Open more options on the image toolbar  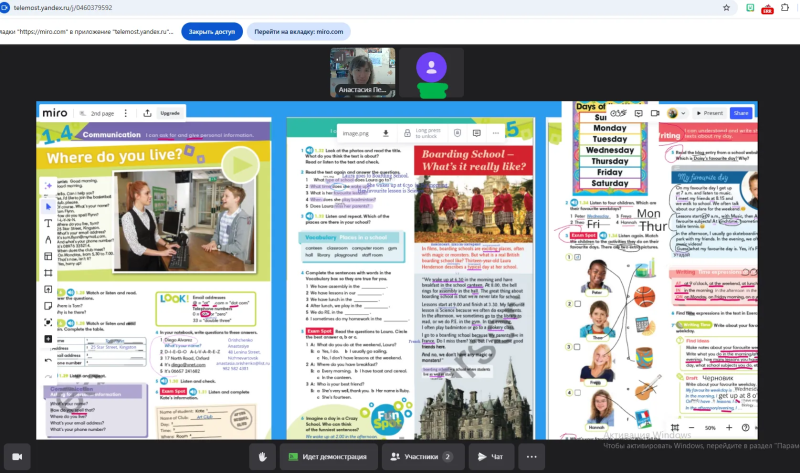pyautogui.click(x=495, y=133)
